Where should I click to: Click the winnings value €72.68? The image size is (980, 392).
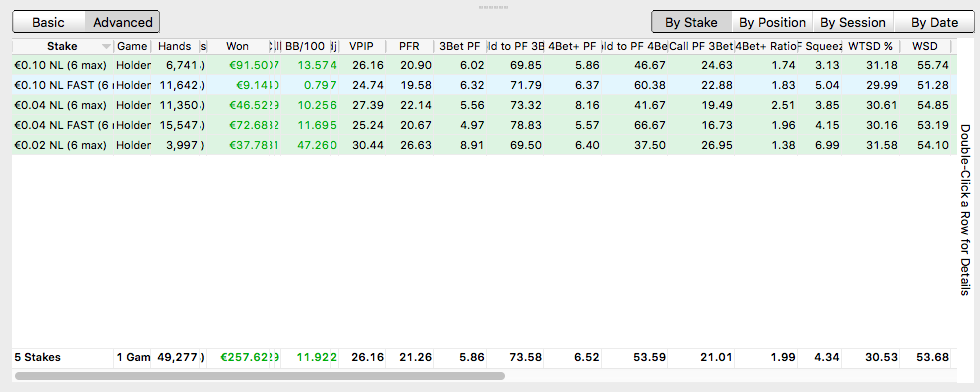point(249,125)
